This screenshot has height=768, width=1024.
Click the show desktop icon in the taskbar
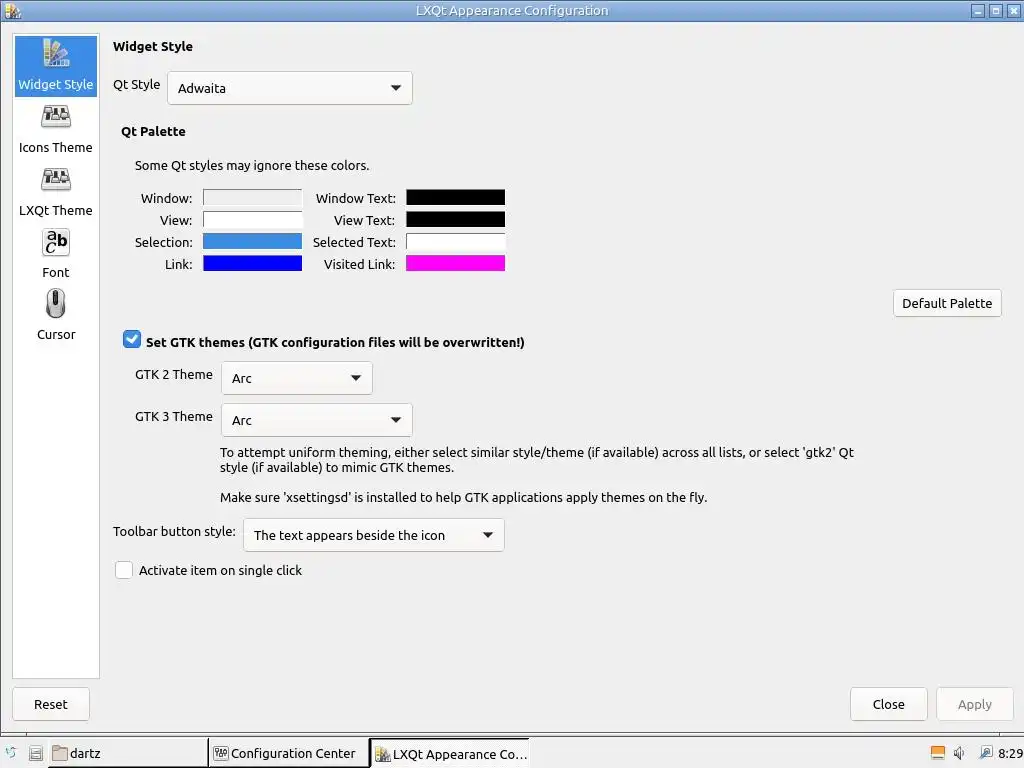click(x=36, y=753)
